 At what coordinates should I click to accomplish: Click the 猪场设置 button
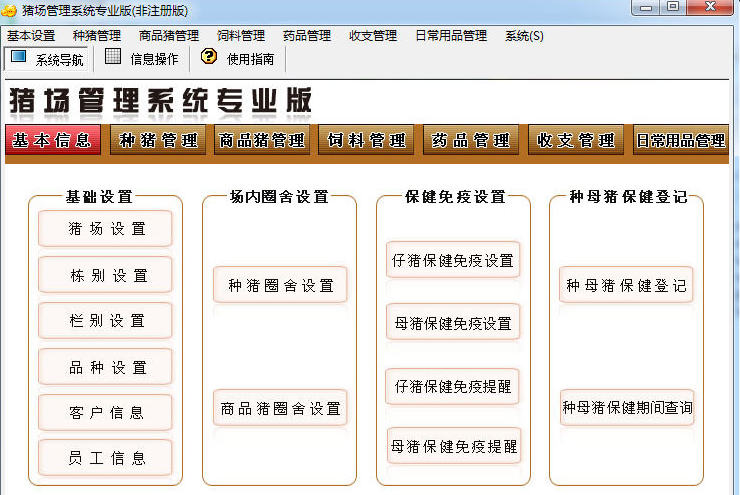coord(106,229)
